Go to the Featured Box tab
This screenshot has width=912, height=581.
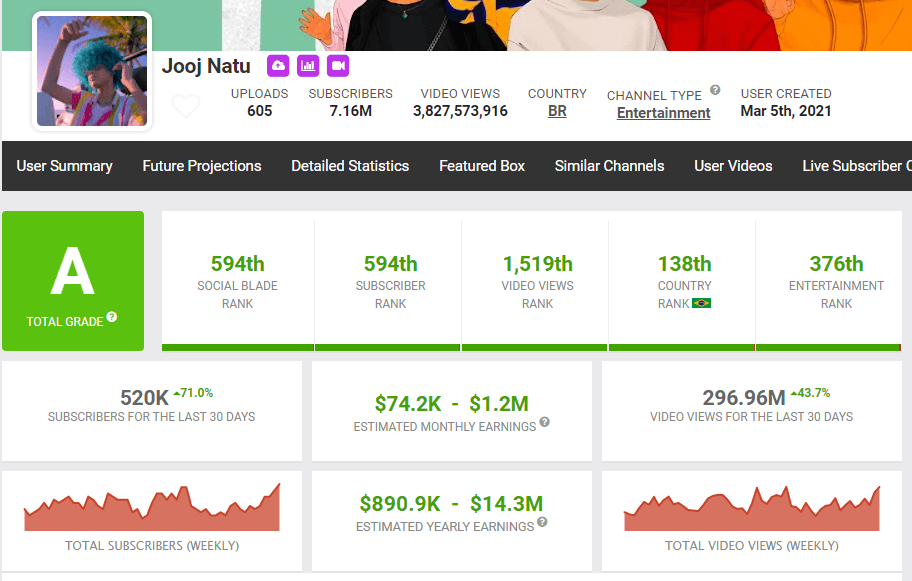coord(482,166)
